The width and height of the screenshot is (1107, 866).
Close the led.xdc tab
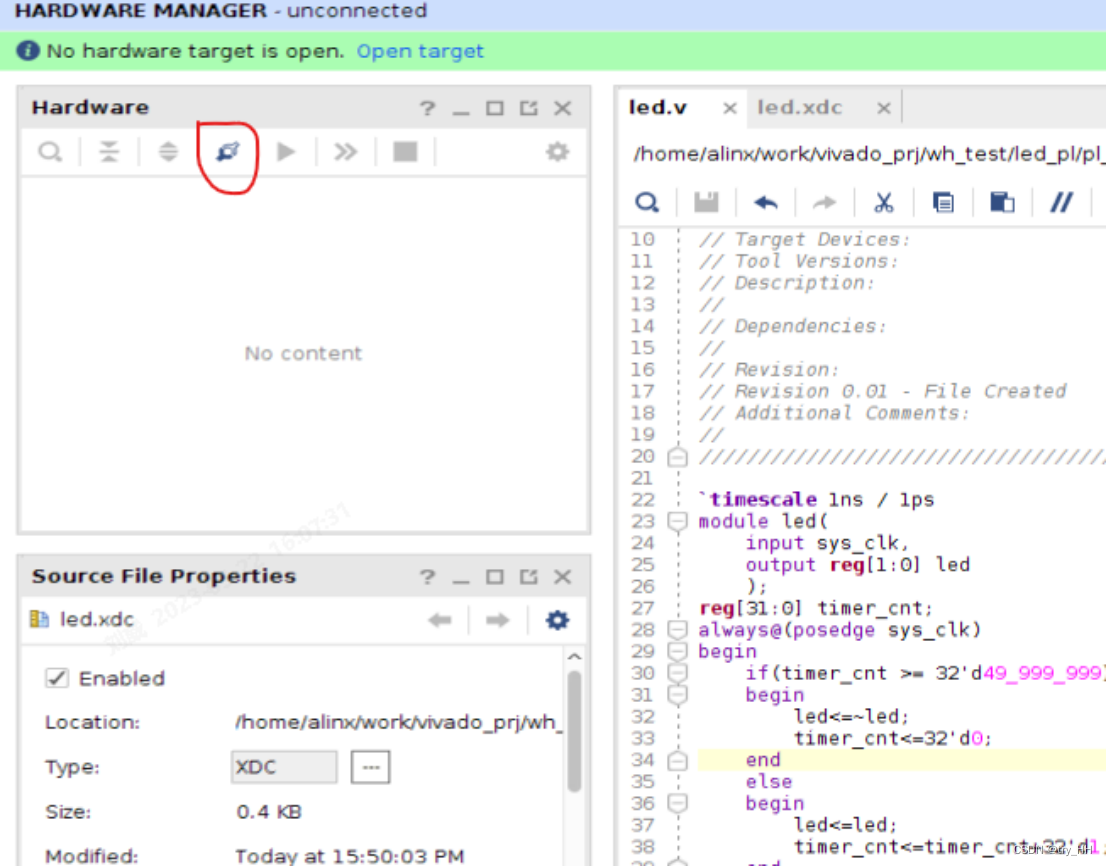click(883, 108)
